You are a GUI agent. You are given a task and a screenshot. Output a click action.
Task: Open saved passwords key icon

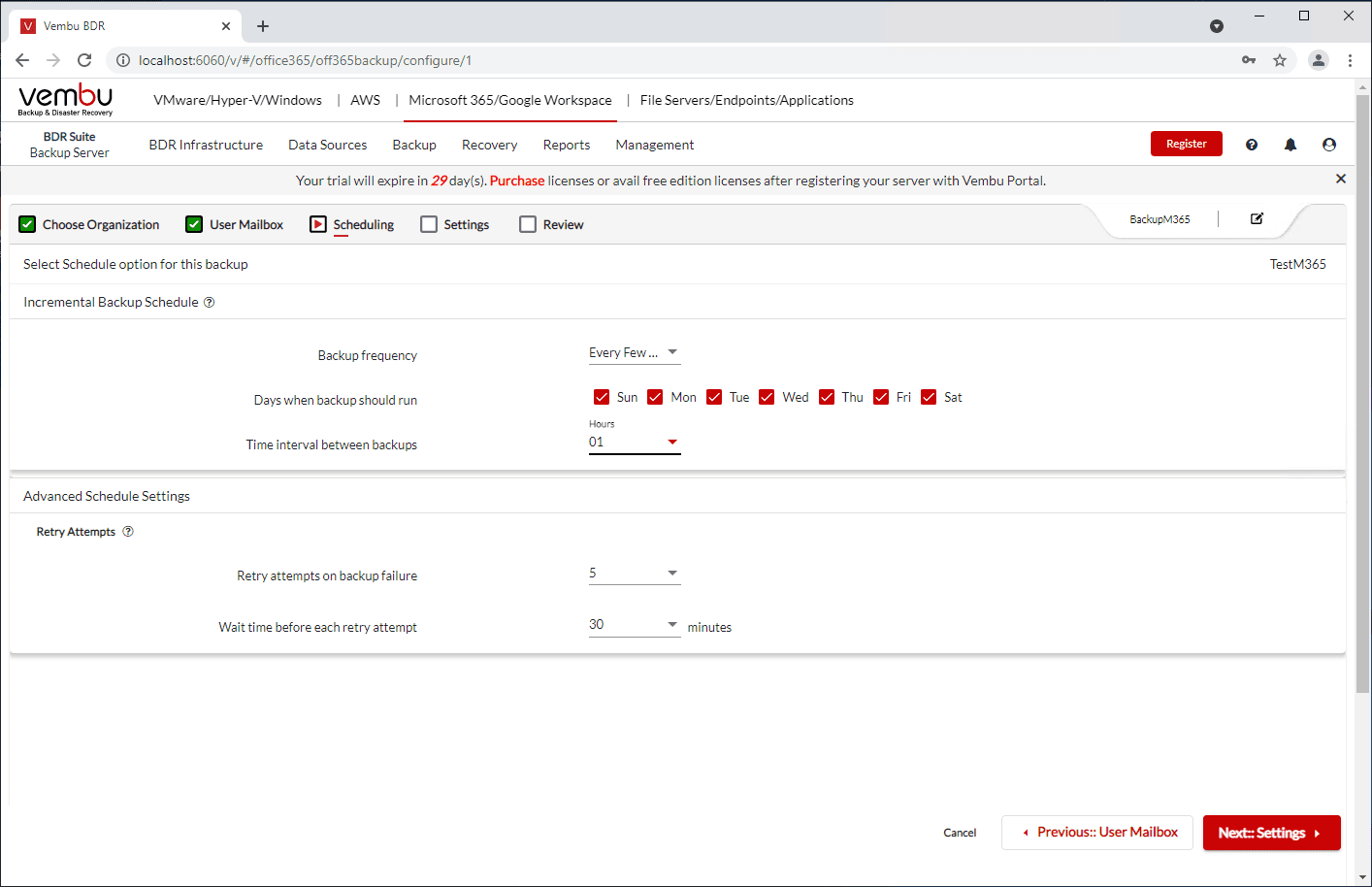[1249, 60]
